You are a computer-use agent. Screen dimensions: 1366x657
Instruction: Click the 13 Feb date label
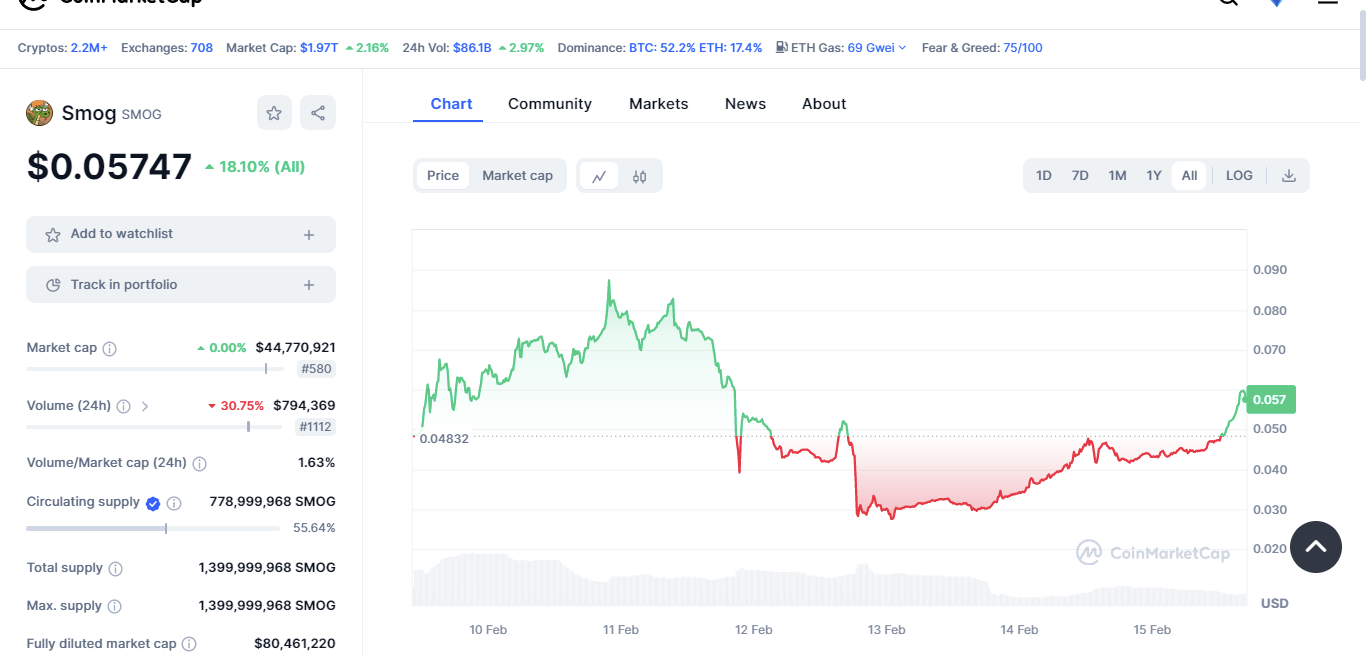[887, 630]
